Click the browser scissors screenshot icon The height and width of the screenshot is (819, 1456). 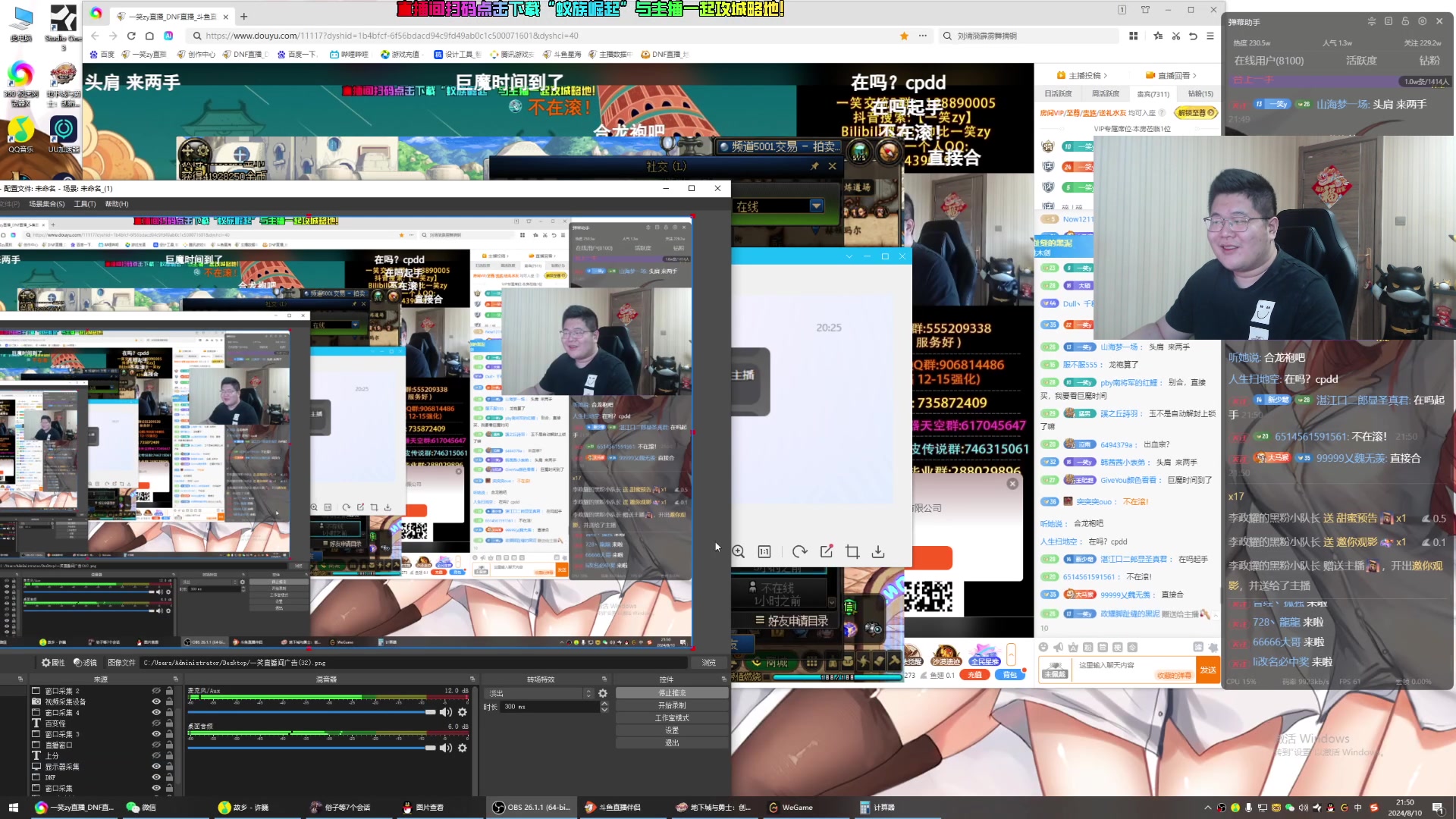pyautogui.click(x=1176, y=36)
